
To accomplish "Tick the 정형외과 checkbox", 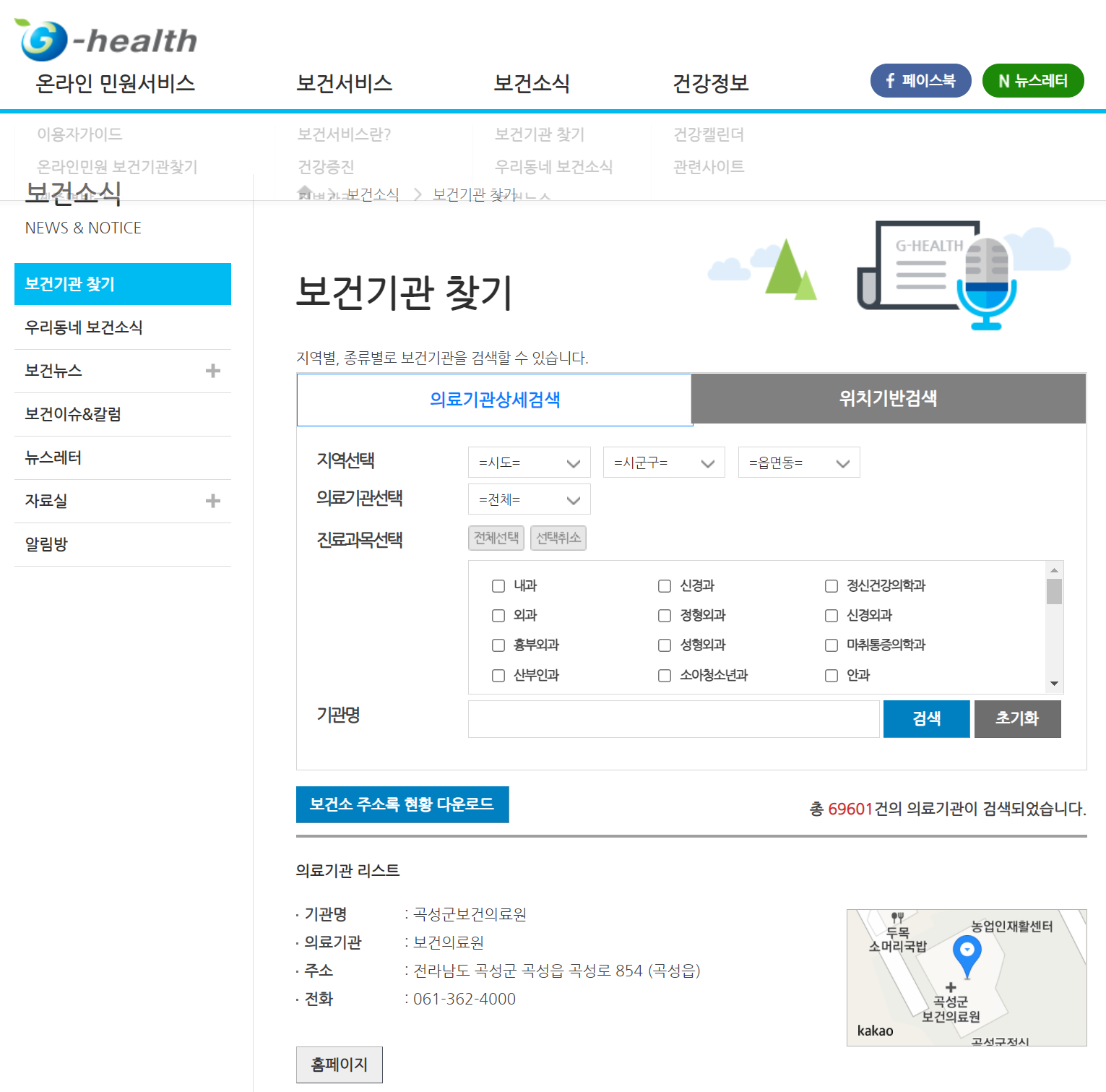I will pyautogui.click(x=665, y=615).
